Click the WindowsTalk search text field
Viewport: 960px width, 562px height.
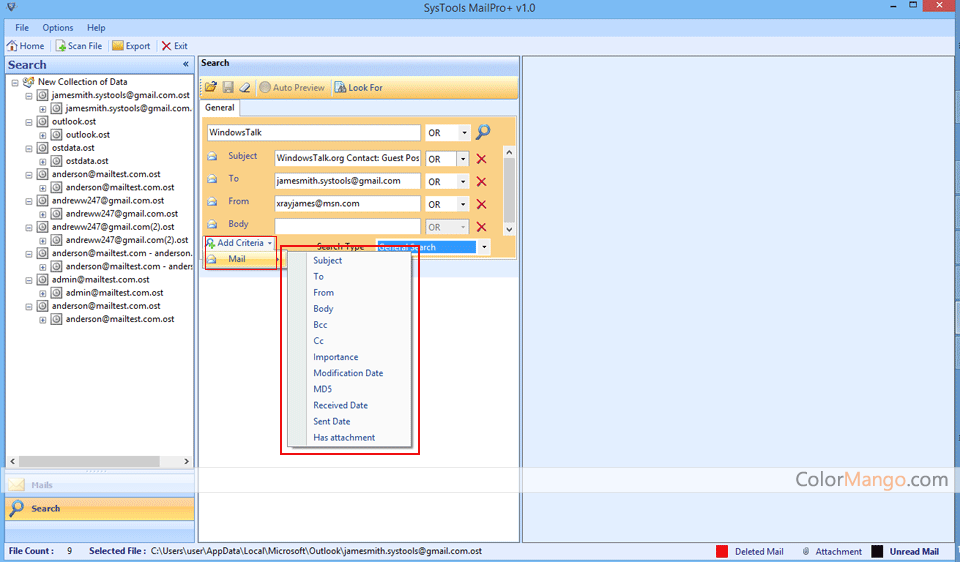(313, 133)
